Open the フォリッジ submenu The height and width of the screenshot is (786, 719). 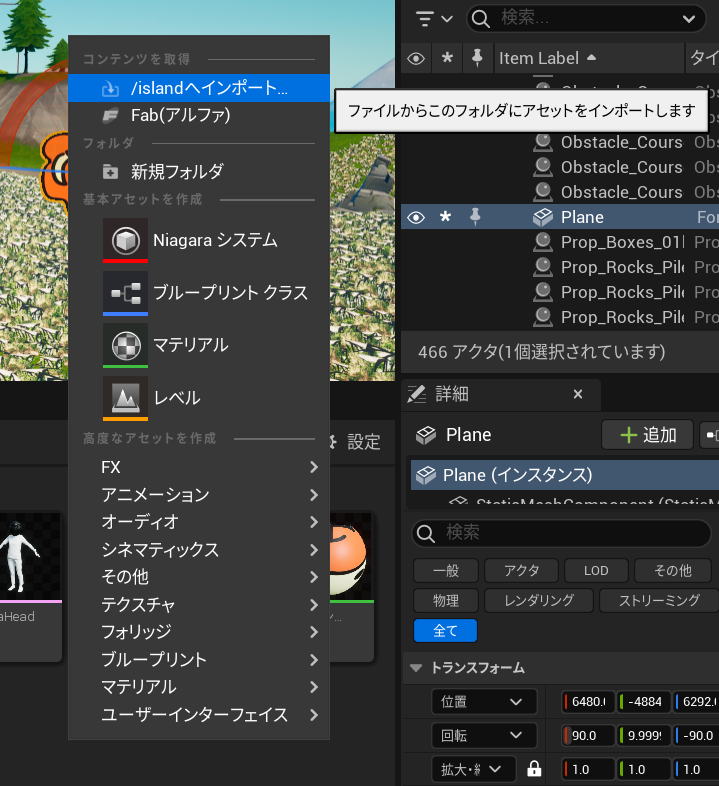click(x=199, y=632)
